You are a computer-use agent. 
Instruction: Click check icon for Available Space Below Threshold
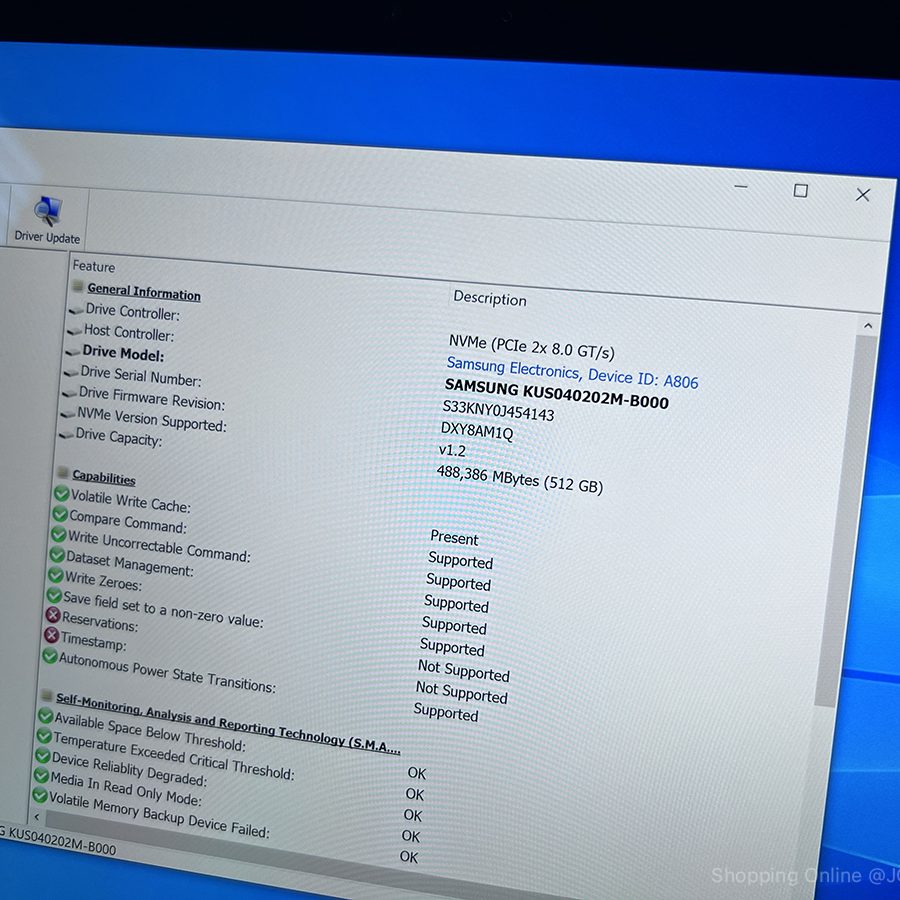[45, 716]
